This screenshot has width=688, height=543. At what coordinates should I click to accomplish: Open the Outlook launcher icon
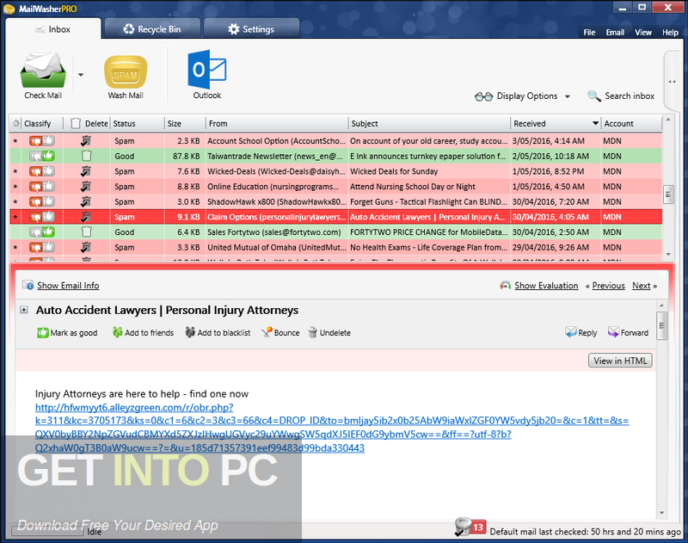(207, 69)
